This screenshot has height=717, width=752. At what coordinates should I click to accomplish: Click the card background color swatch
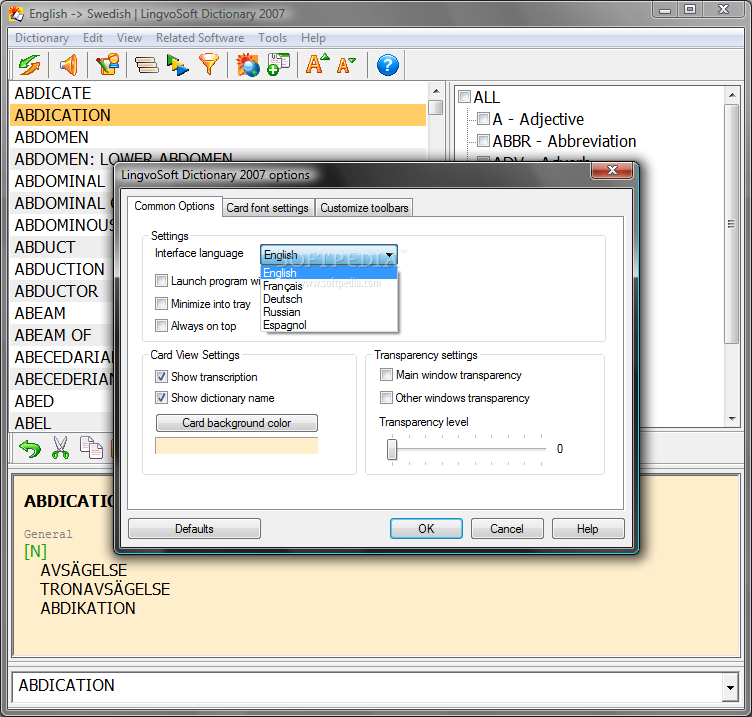tap(236, 446)
